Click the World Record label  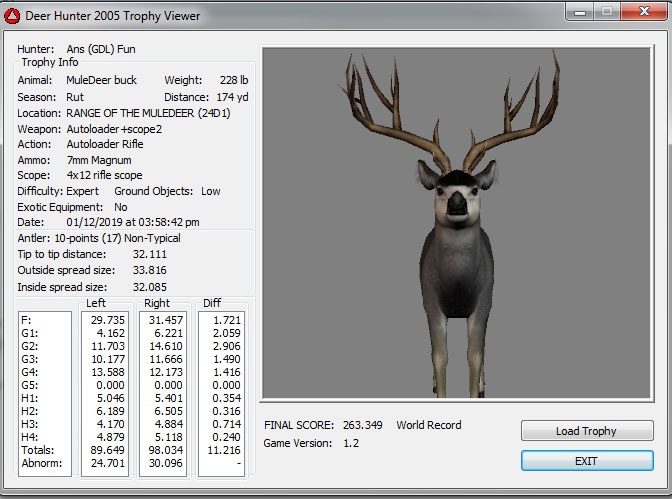coord(429,425)
